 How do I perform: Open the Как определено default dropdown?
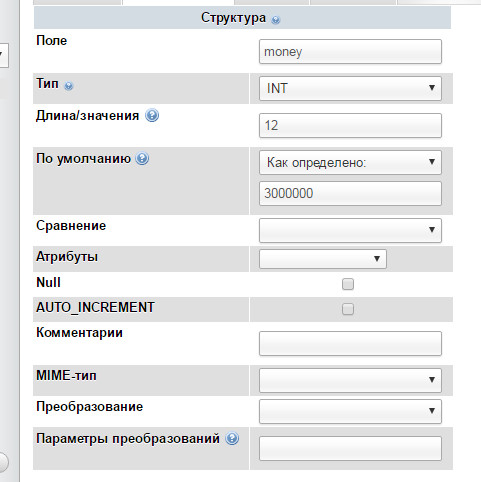[350, 162]
